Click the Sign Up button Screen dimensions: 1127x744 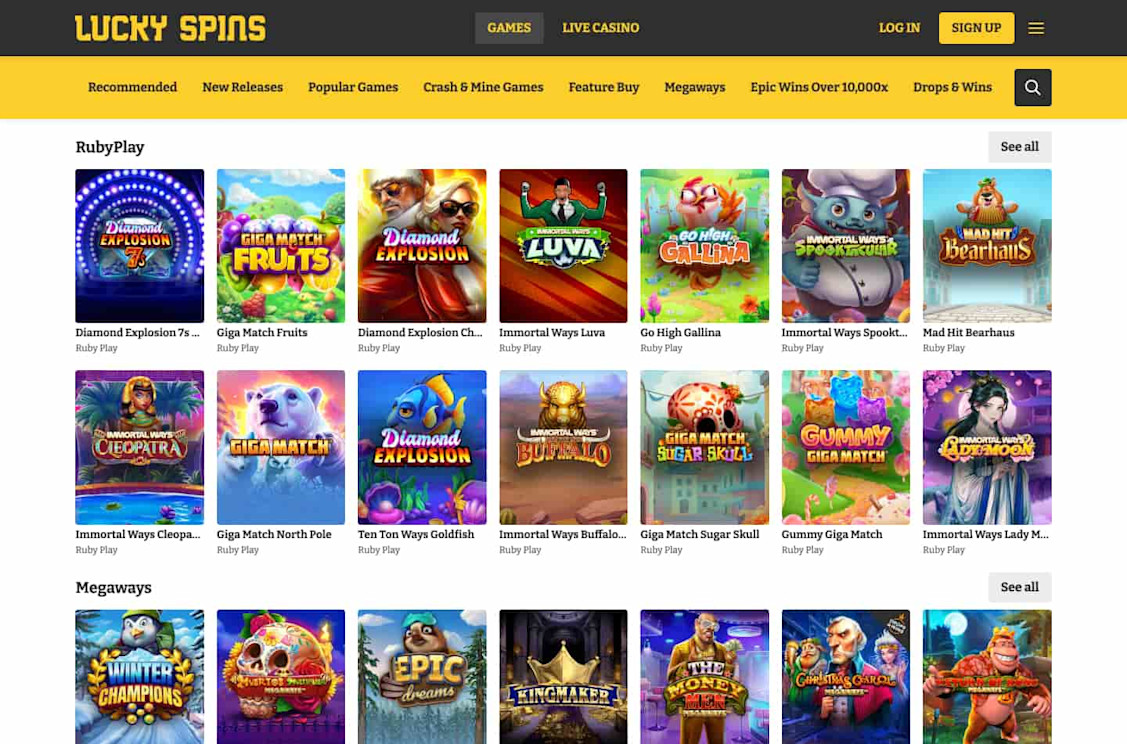point(976,28)
